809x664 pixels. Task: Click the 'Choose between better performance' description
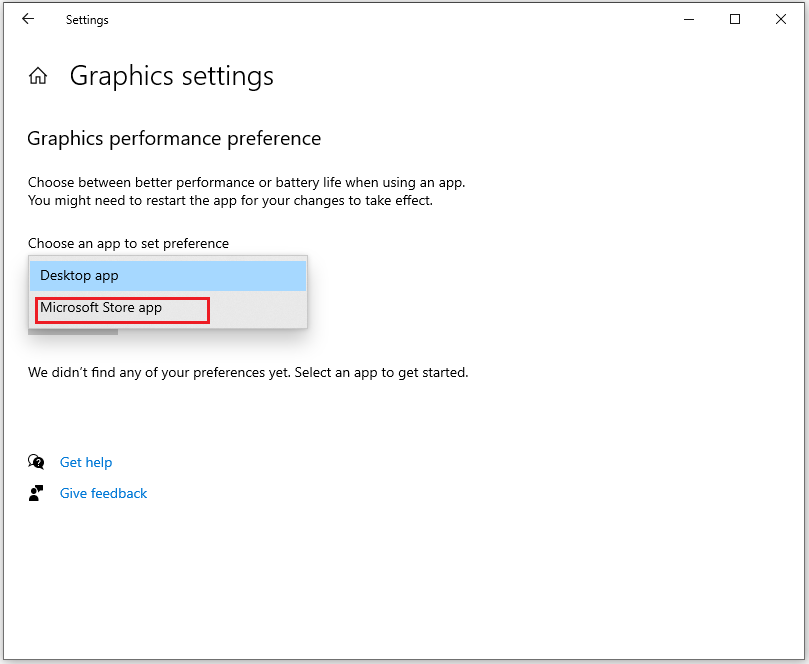246,183
